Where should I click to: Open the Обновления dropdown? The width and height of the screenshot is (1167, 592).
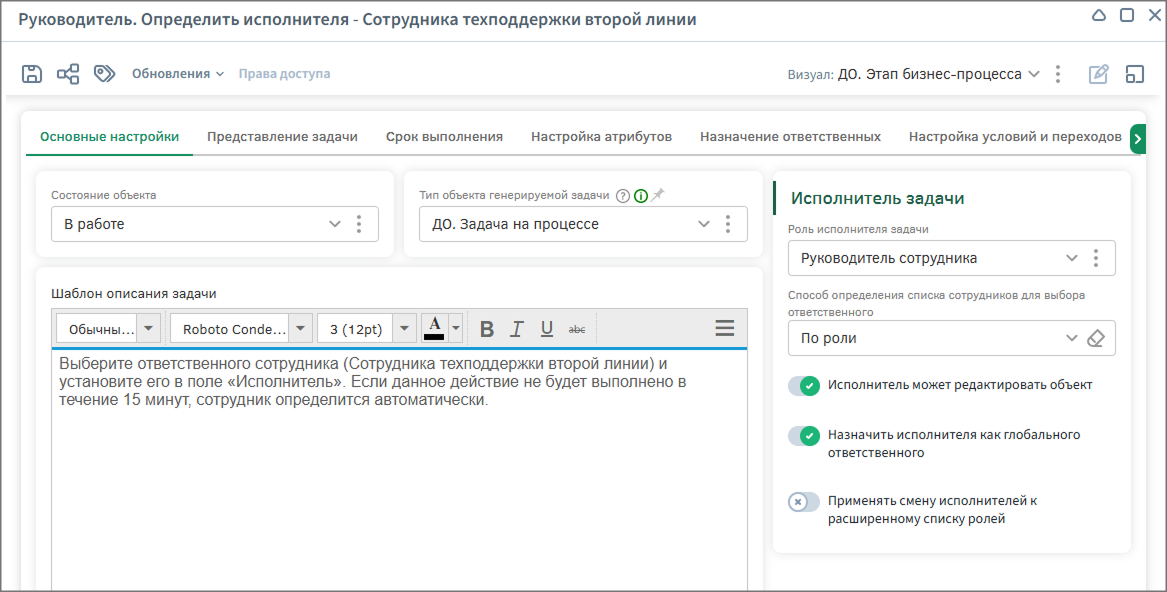point(178,74)
